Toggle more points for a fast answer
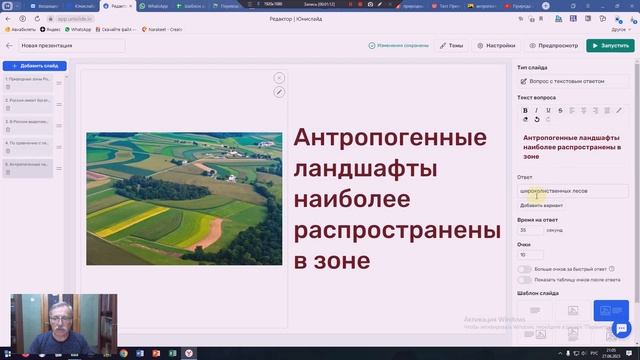640x360 pixels. tap(524, 269)
